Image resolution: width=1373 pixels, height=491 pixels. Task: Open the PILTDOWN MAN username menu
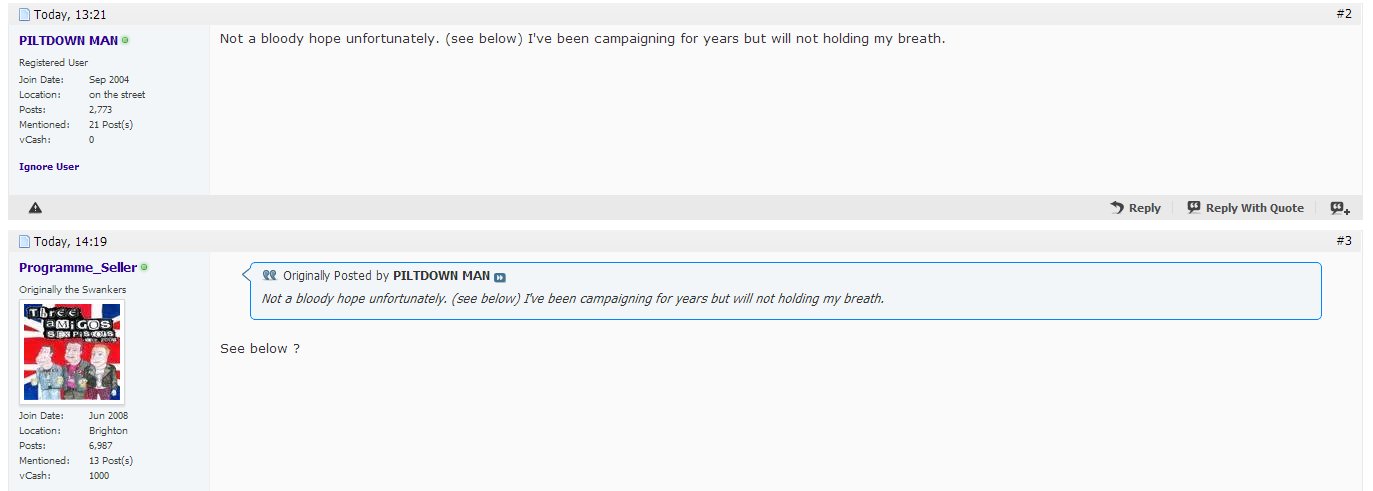pos(68,40)
